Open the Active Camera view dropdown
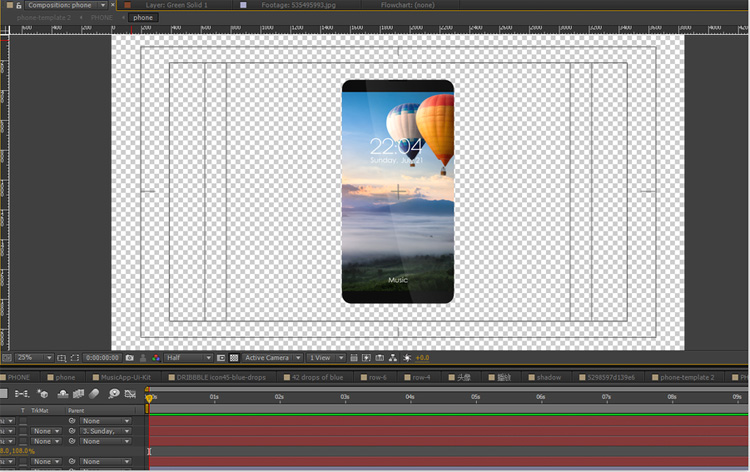 pos(272,357)
